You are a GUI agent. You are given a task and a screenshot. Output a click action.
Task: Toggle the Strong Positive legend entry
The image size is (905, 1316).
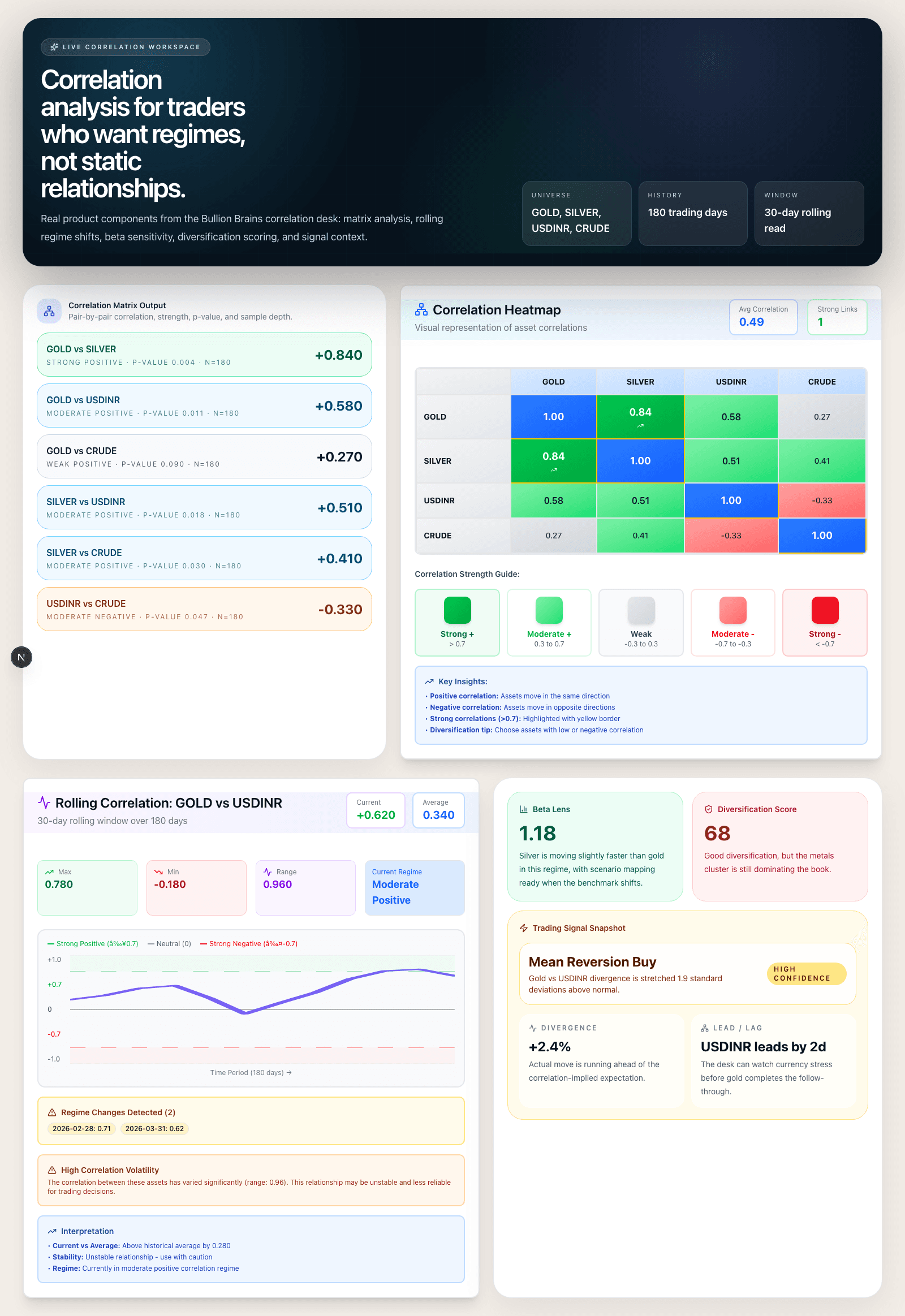coord(92,943)
